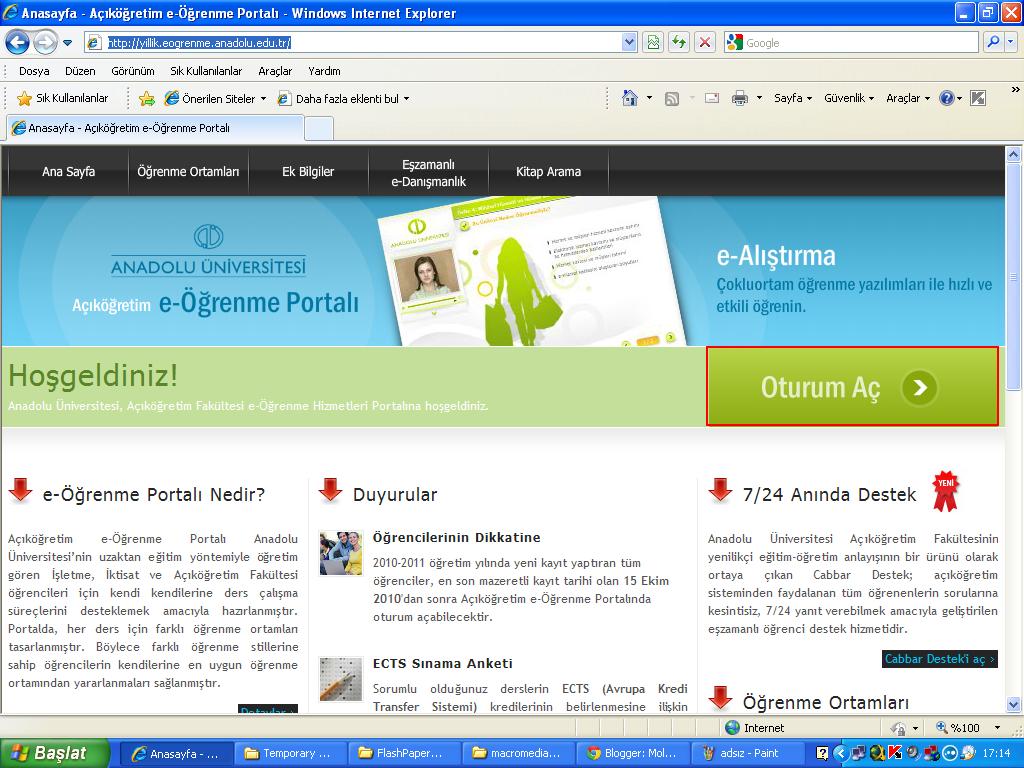The height and width of the screenshot is (768, 1024).
Task: Open the Araçlar command bar menu
Action: (x=908, y=98)
